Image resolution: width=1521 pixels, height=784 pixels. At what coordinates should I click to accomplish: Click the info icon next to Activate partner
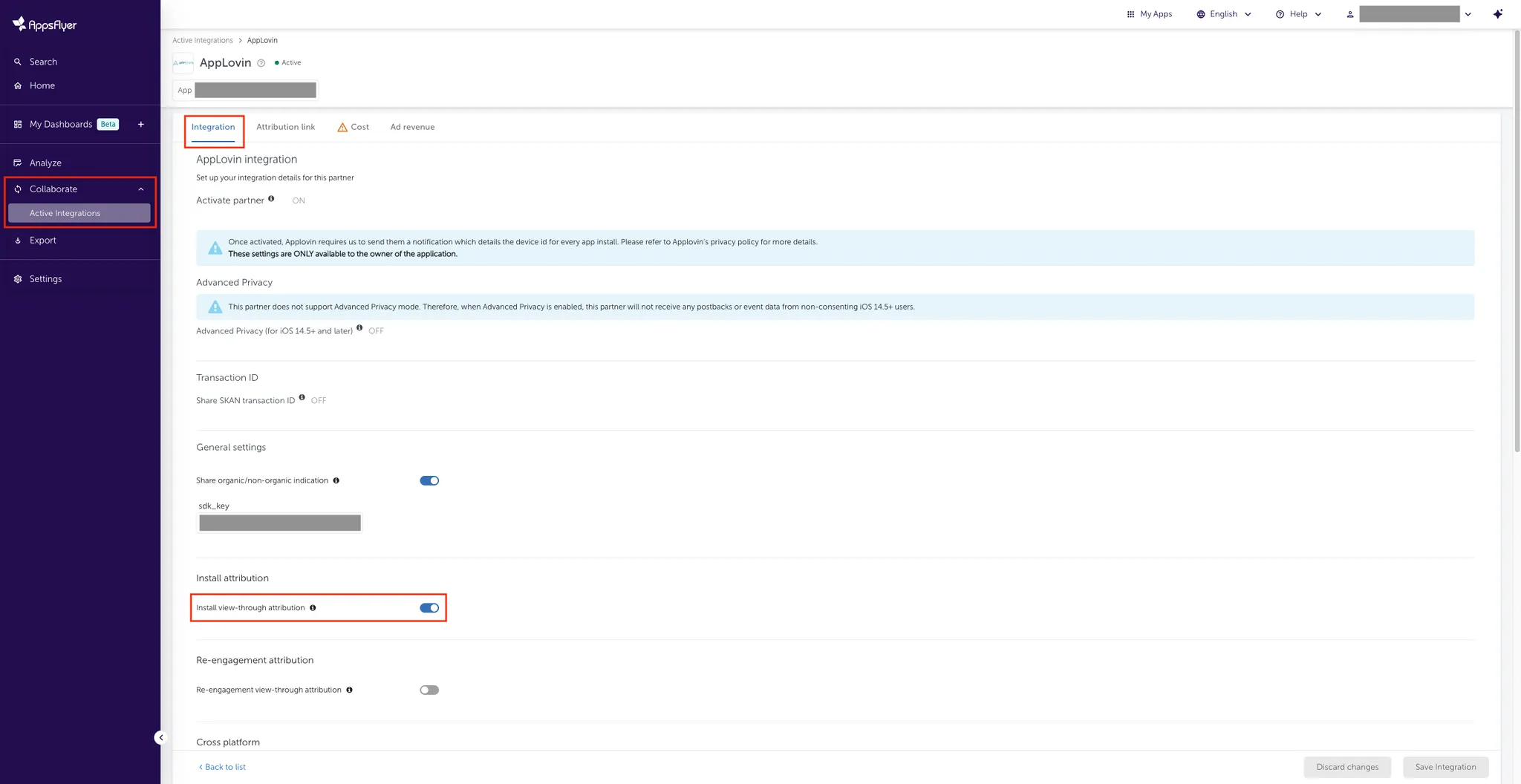pyautogui.click(x=271, y=198)
